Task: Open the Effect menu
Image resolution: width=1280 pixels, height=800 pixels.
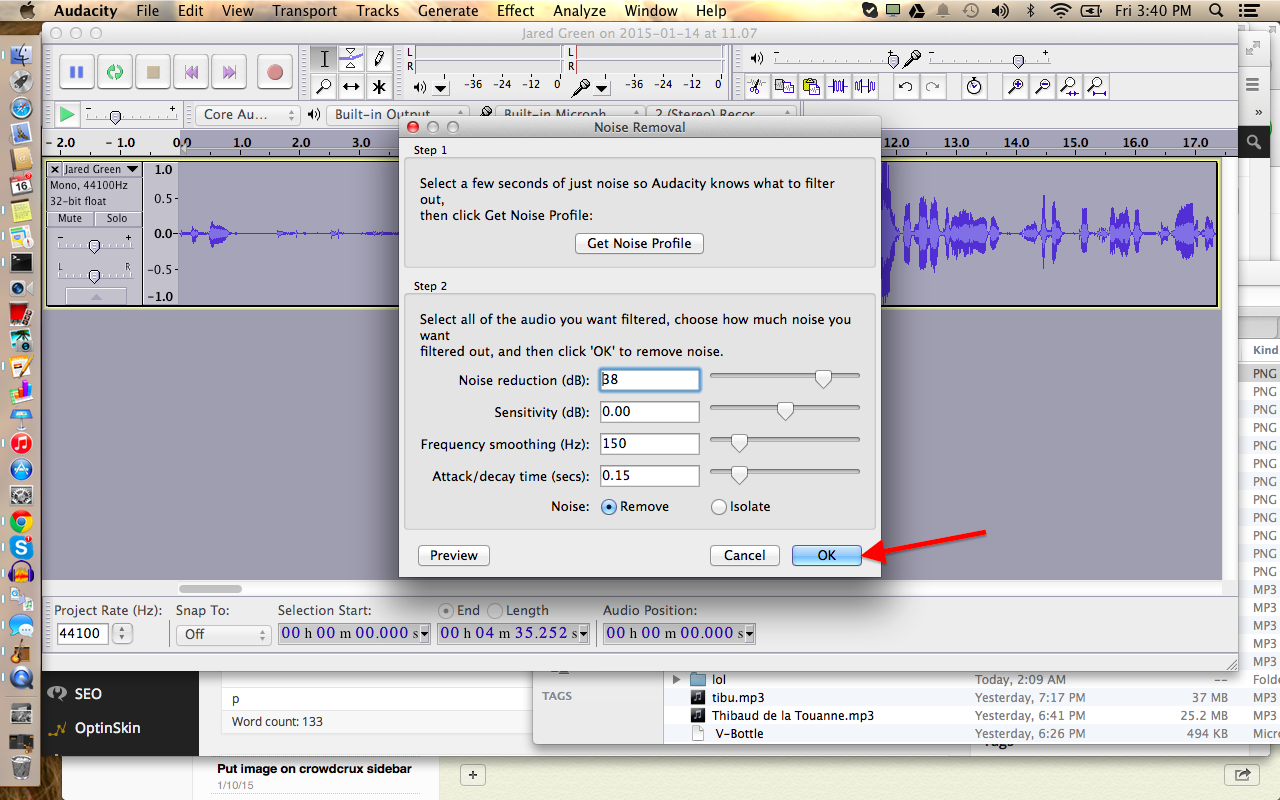Action: (515, 11)
